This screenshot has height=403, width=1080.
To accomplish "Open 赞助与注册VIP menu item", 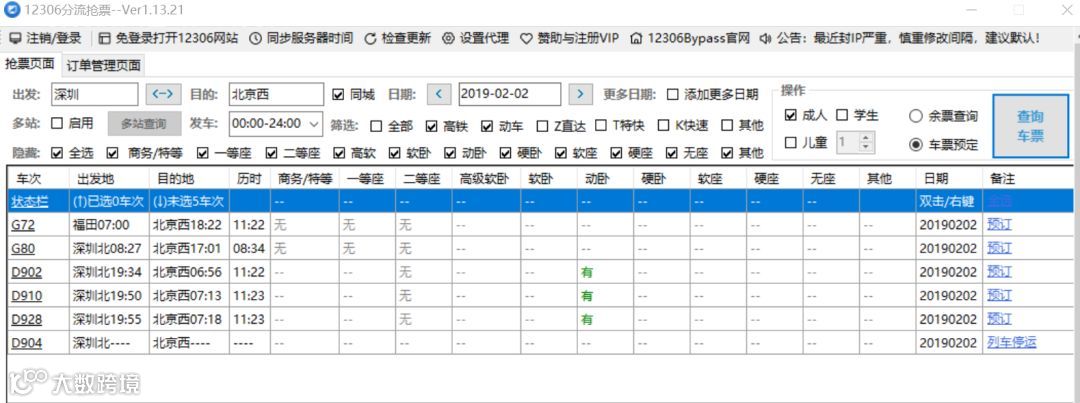I will pyautogui.click(x=570, y=38).
